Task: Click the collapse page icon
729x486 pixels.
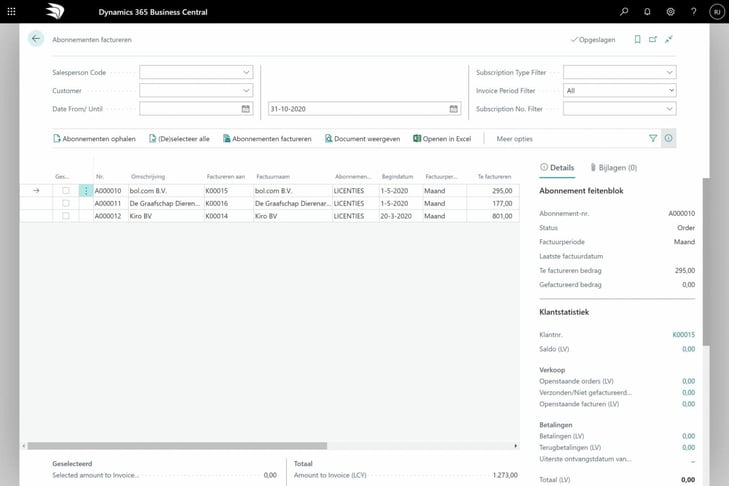Action: (x=669, y=40)
